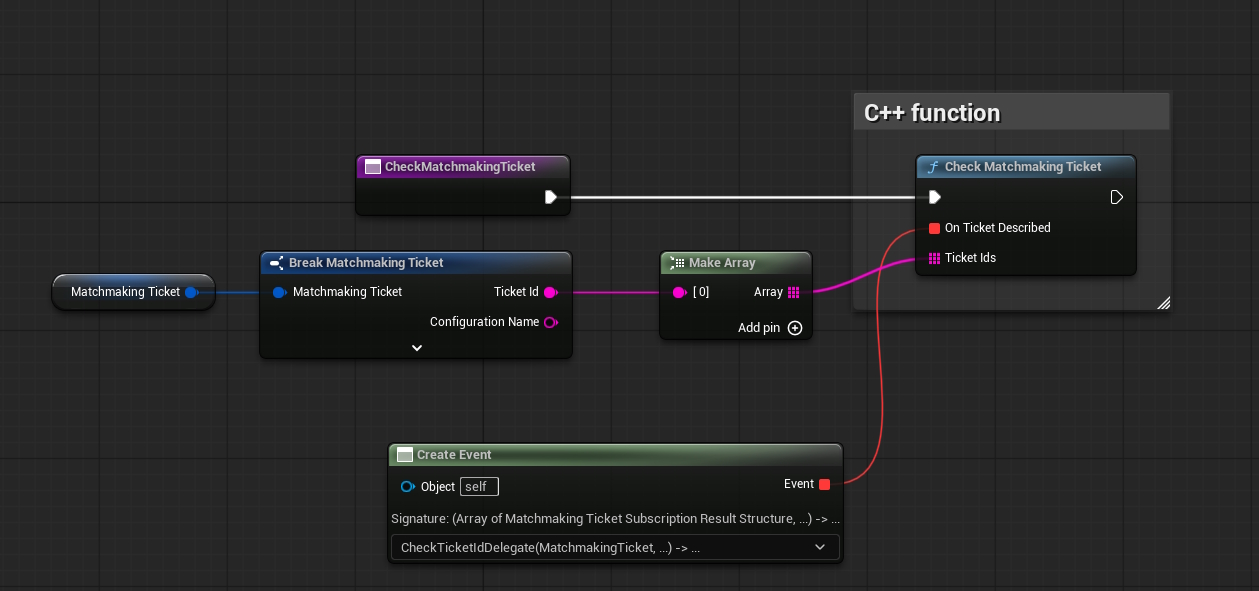Viewport: 1259px width, 591px height.
Task: Click the red On Ticket Described delegate pin
Action: [x=934, y=228]
